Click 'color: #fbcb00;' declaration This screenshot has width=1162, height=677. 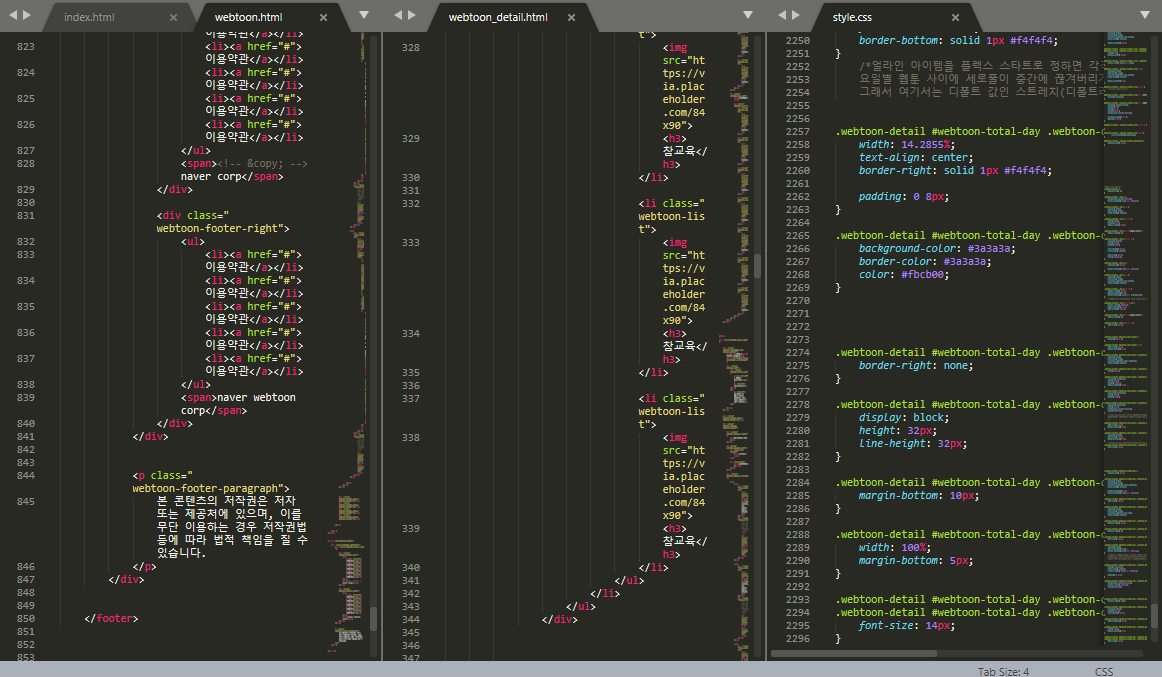(x=904, y=275)
